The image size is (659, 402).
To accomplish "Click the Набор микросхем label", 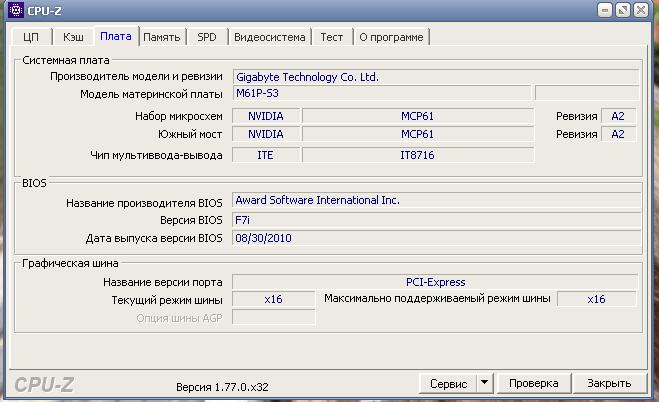I will pyautogui.click(x=179, y=116).
